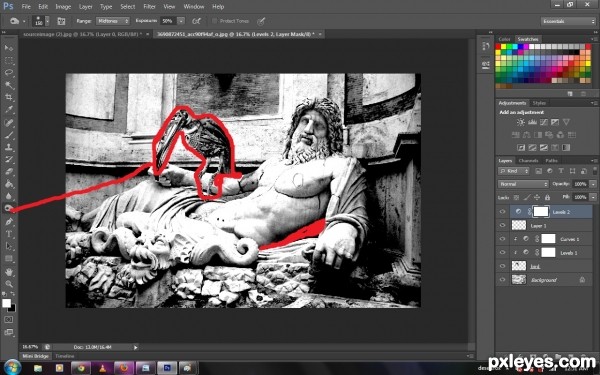Image resolution: width=600 pixels, height=375 pixels.
Task: Add a Gradient Map adjustment
Action: point(566,147)
